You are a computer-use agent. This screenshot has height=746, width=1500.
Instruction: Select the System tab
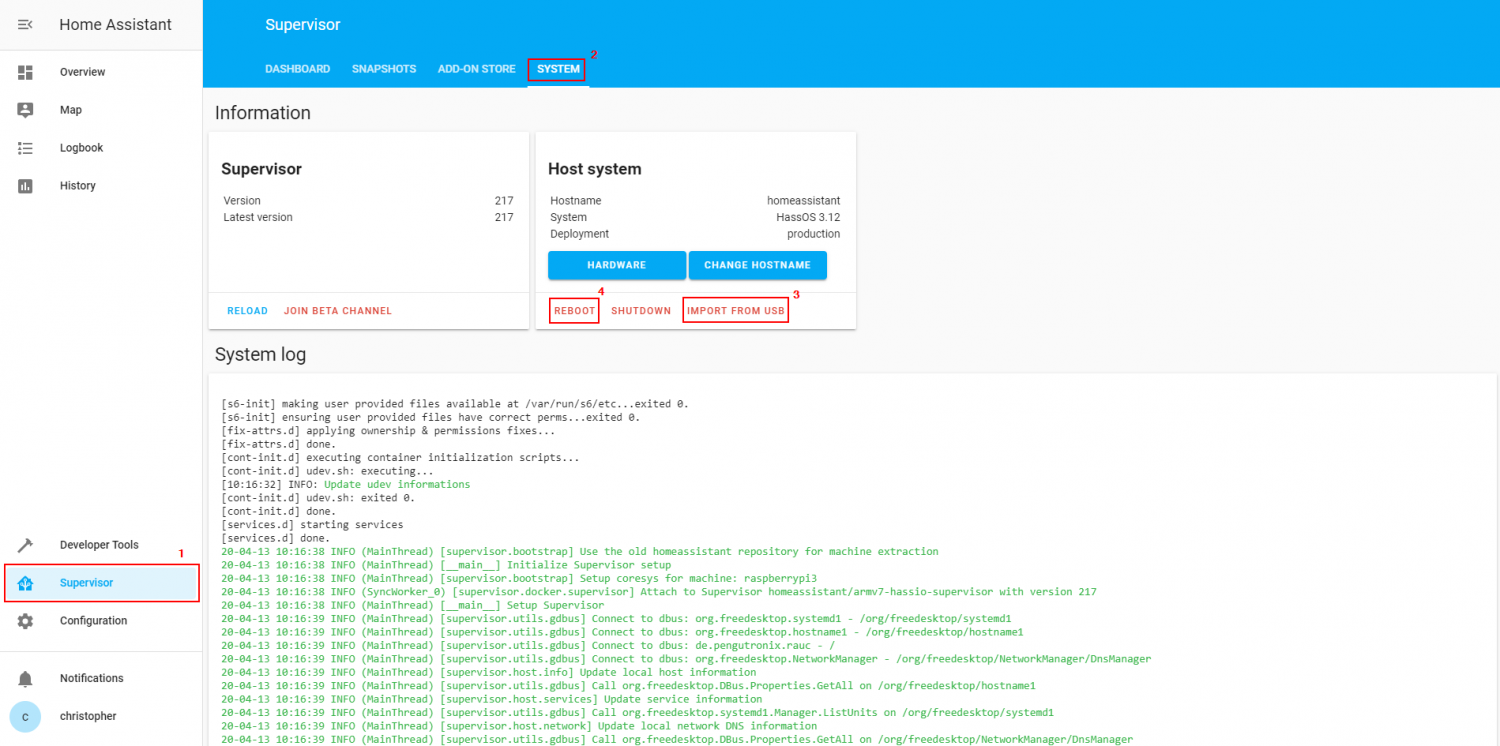[x=556, y=69]
